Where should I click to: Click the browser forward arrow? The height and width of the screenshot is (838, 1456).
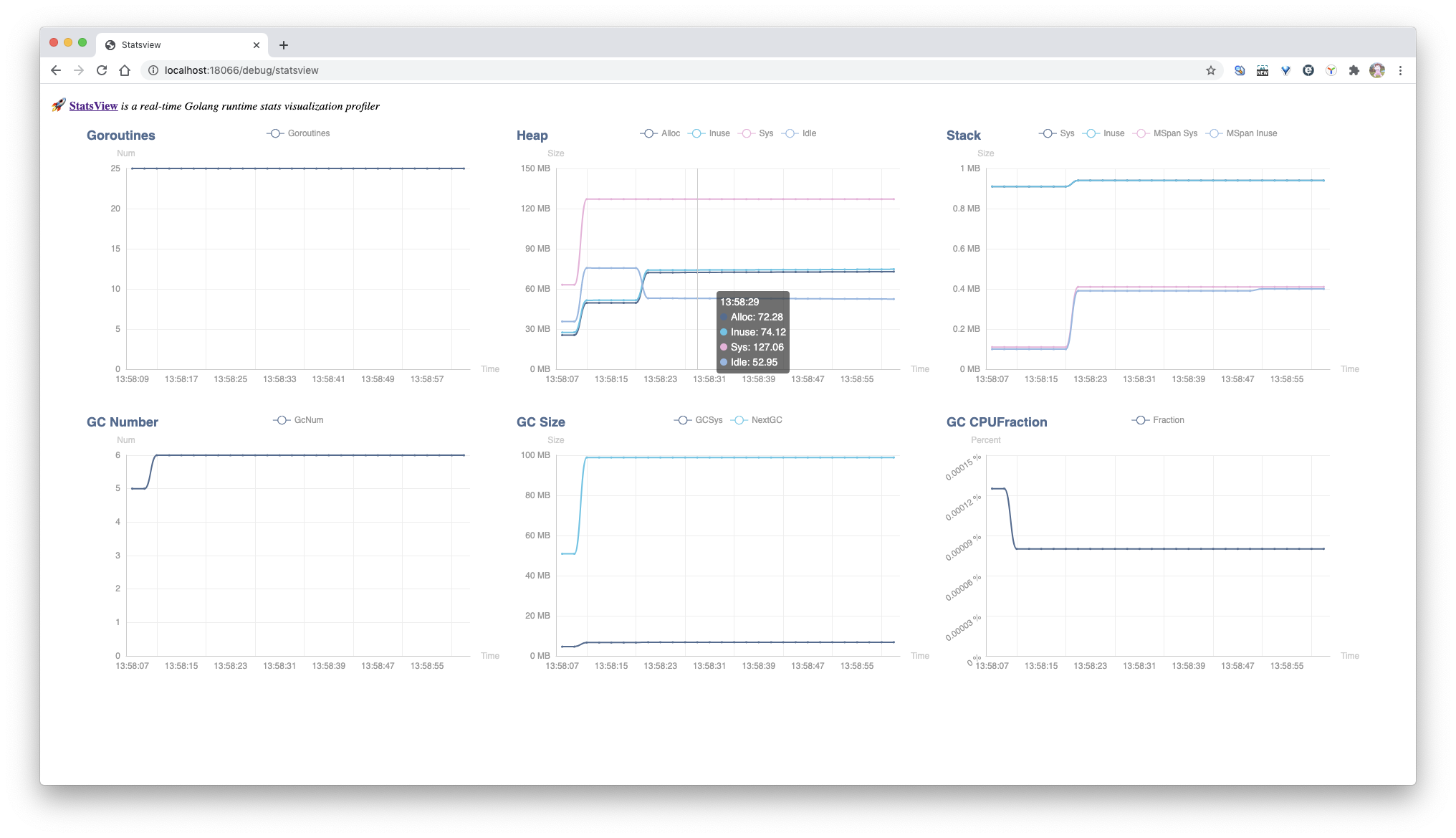tap(79, 70)
